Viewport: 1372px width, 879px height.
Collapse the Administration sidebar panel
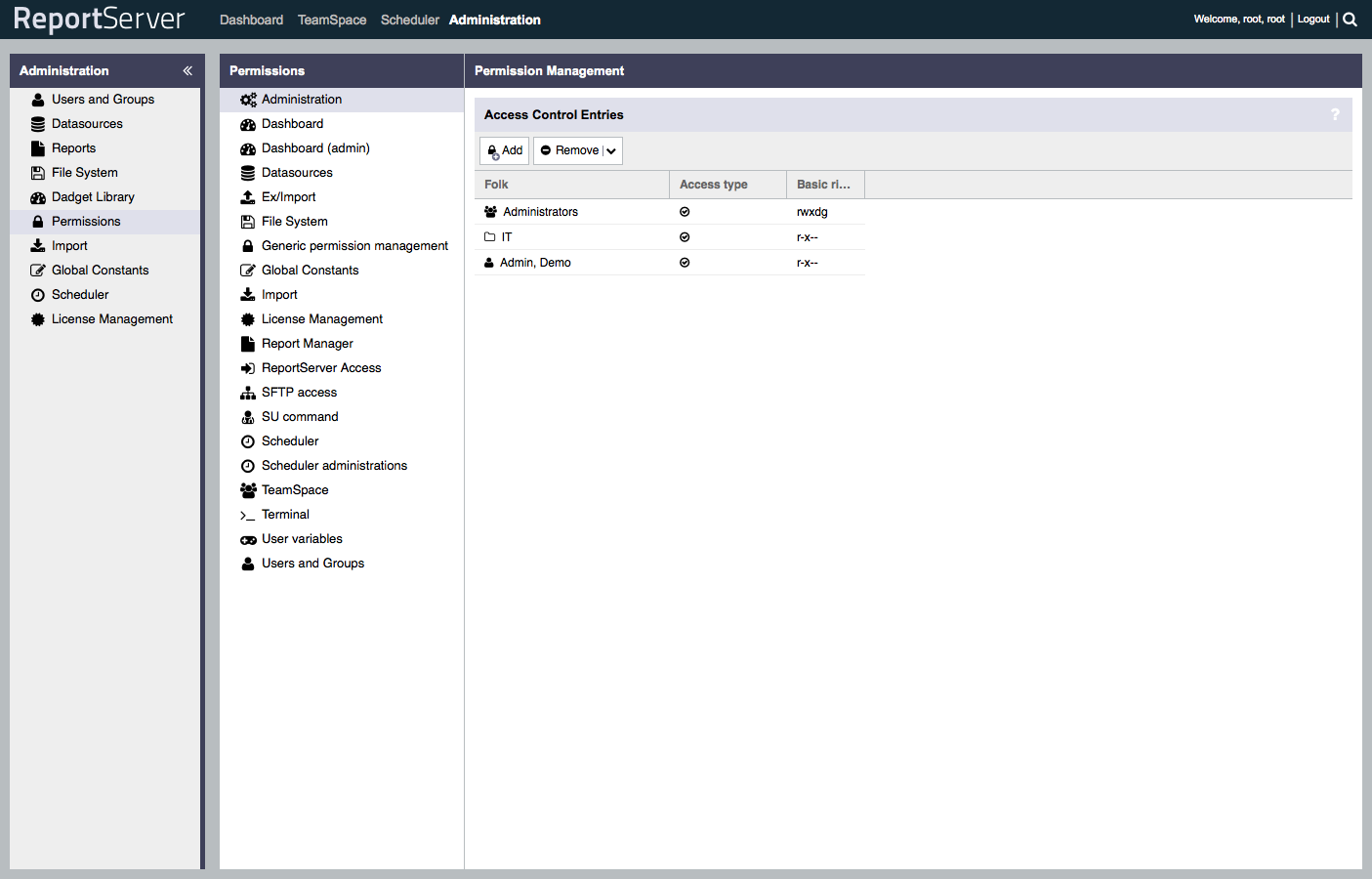click(x=187, y=71)
